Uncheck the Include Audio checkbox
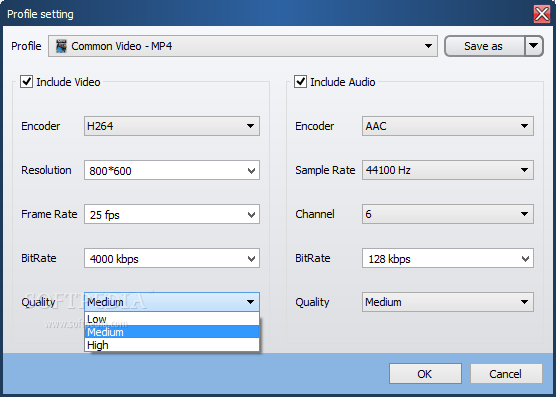Image resolution: width=556 pixels, height=397 pixels. click(x=300, y=82)
